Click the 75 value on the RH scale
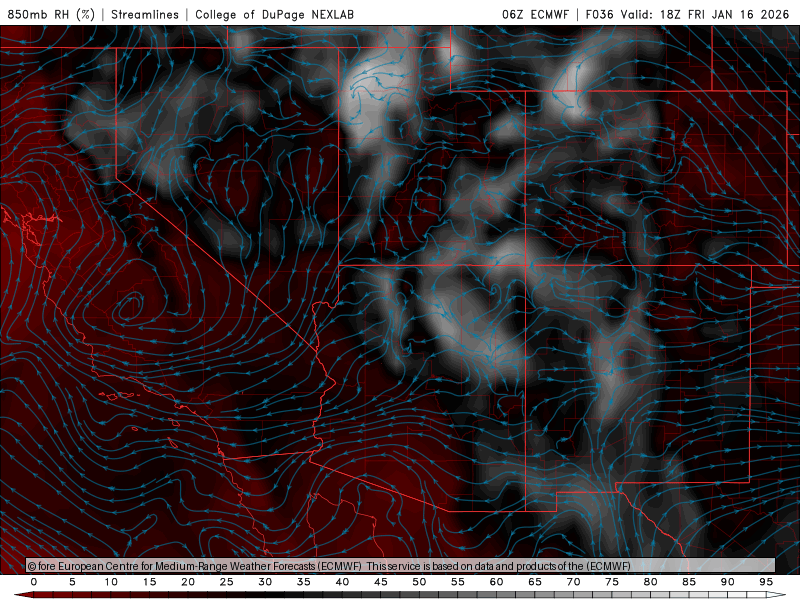This screenshot has width=800, height=600. point(612,582)
